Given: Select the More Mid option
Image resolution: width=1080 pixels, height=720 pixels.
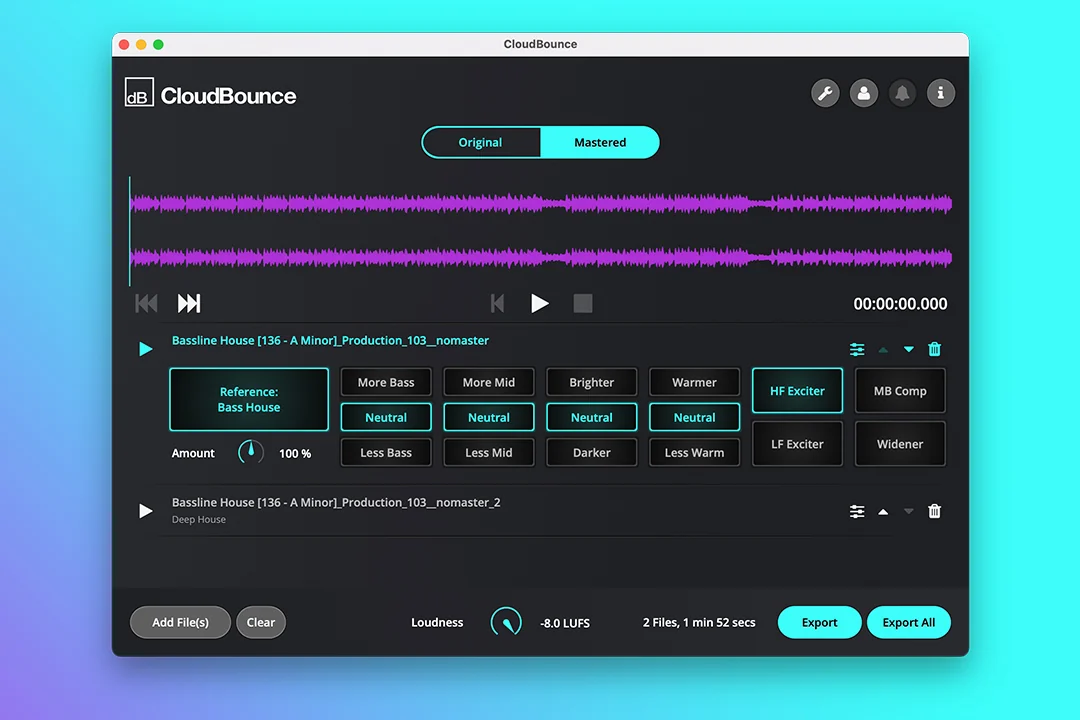Looking at the screenshot, I should [488, 382].
